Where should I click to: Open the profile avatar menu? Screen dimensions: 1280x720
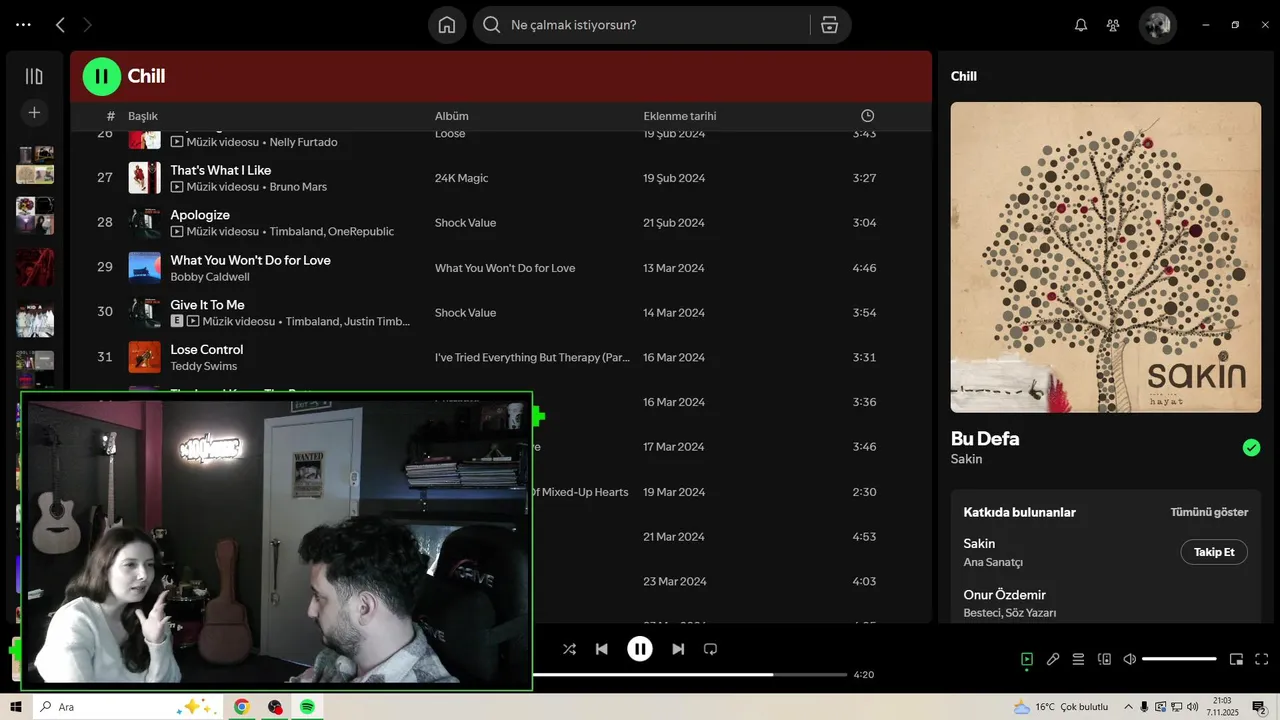(1158, 25)
